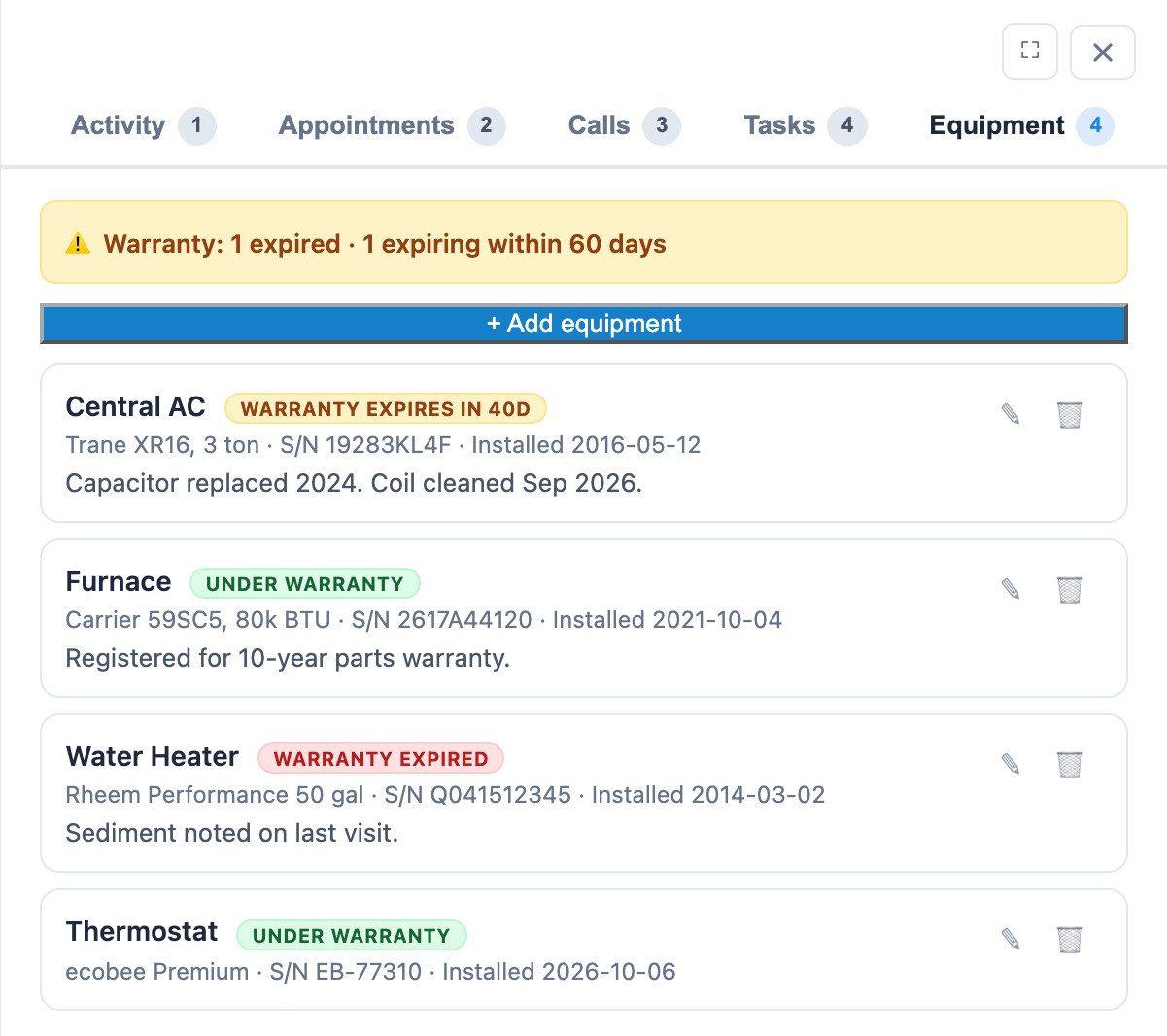Edit the Thermostat equipment entry
The image size is (1167, 1036).
(1011, 939)
